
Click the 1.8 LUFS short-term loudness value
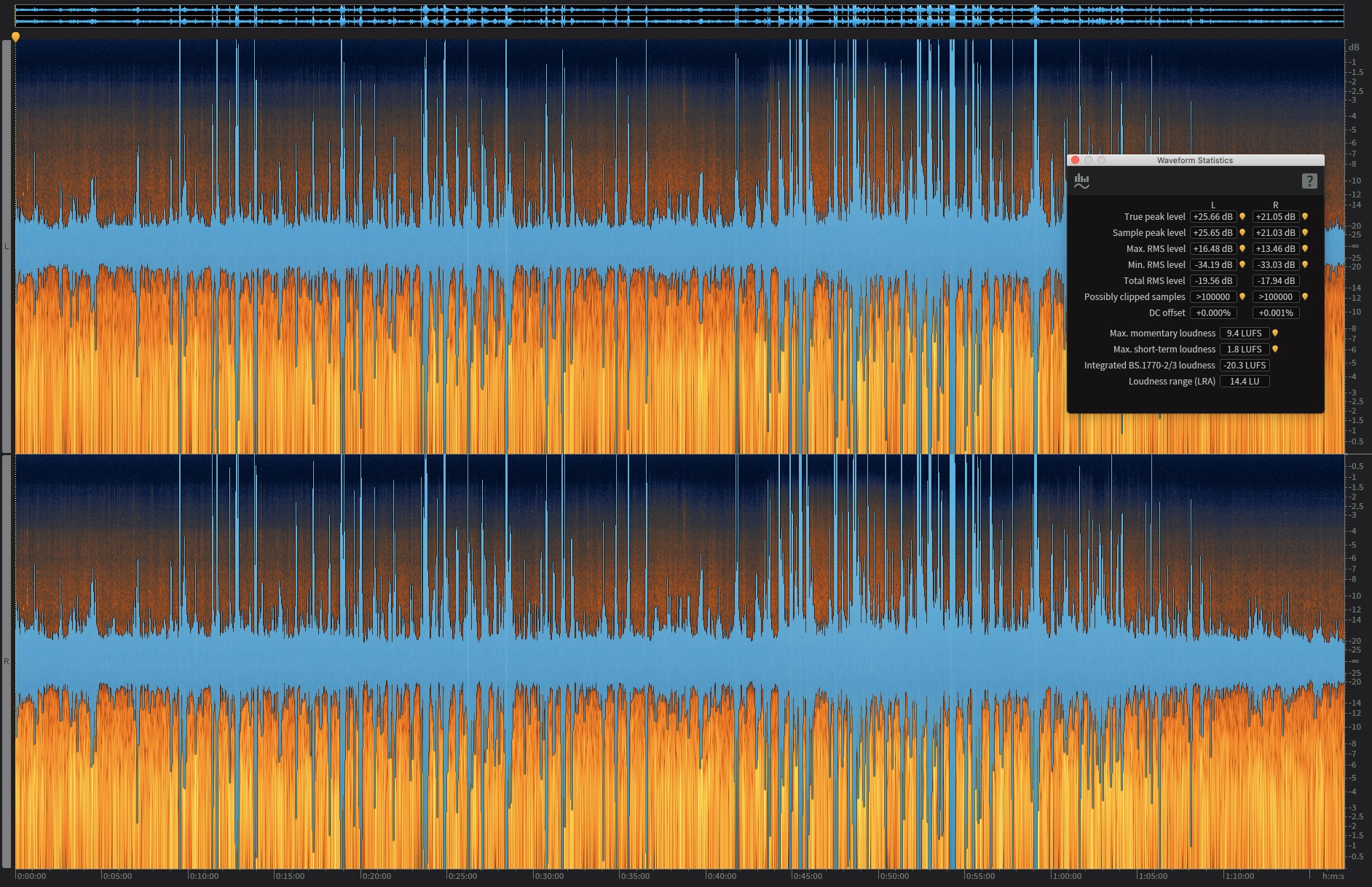pos(1245,349)
